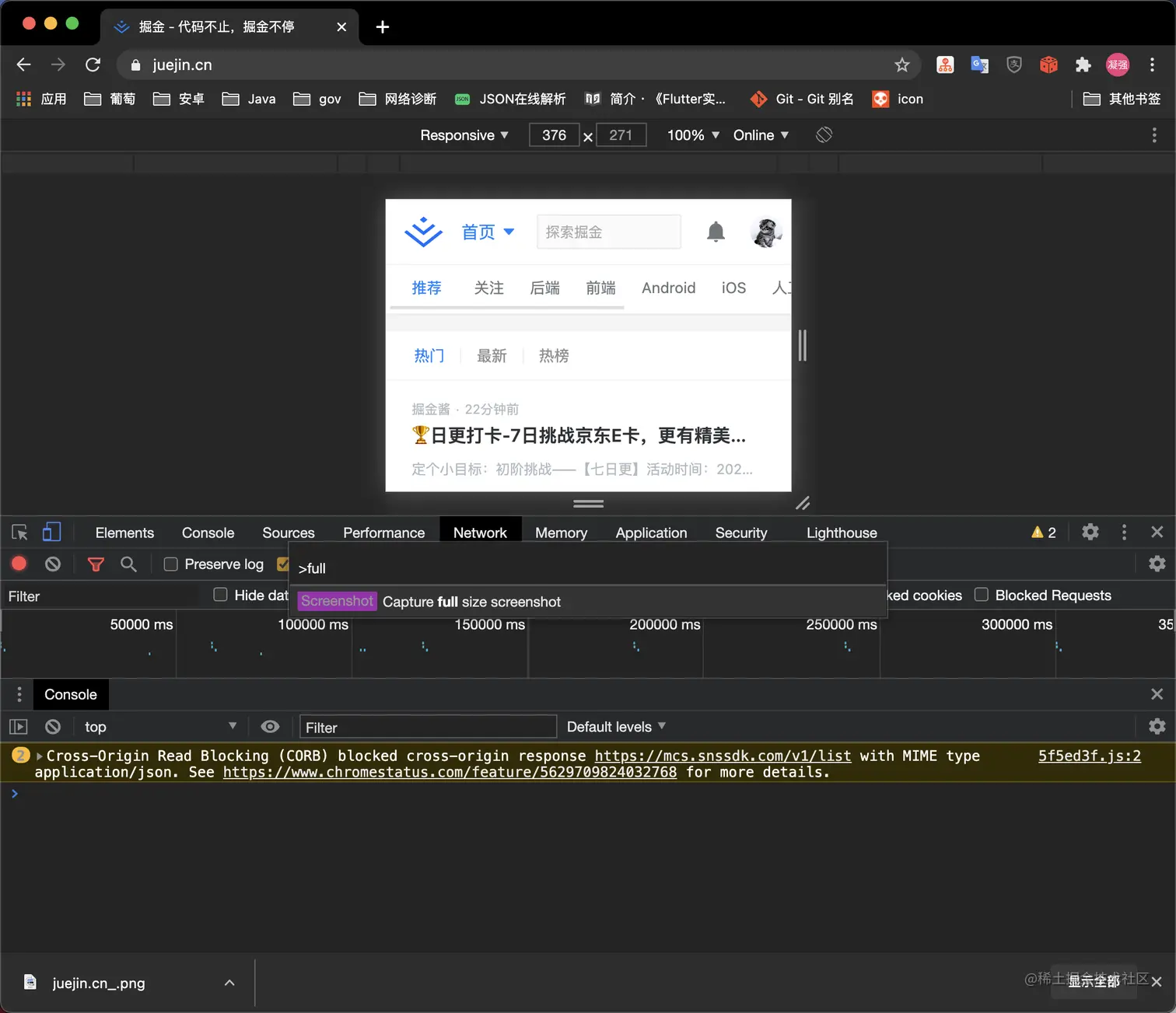Toggle the network filter funnel
The image size is (1176, 1013).
pyautogui.click(x=96, y=564)
